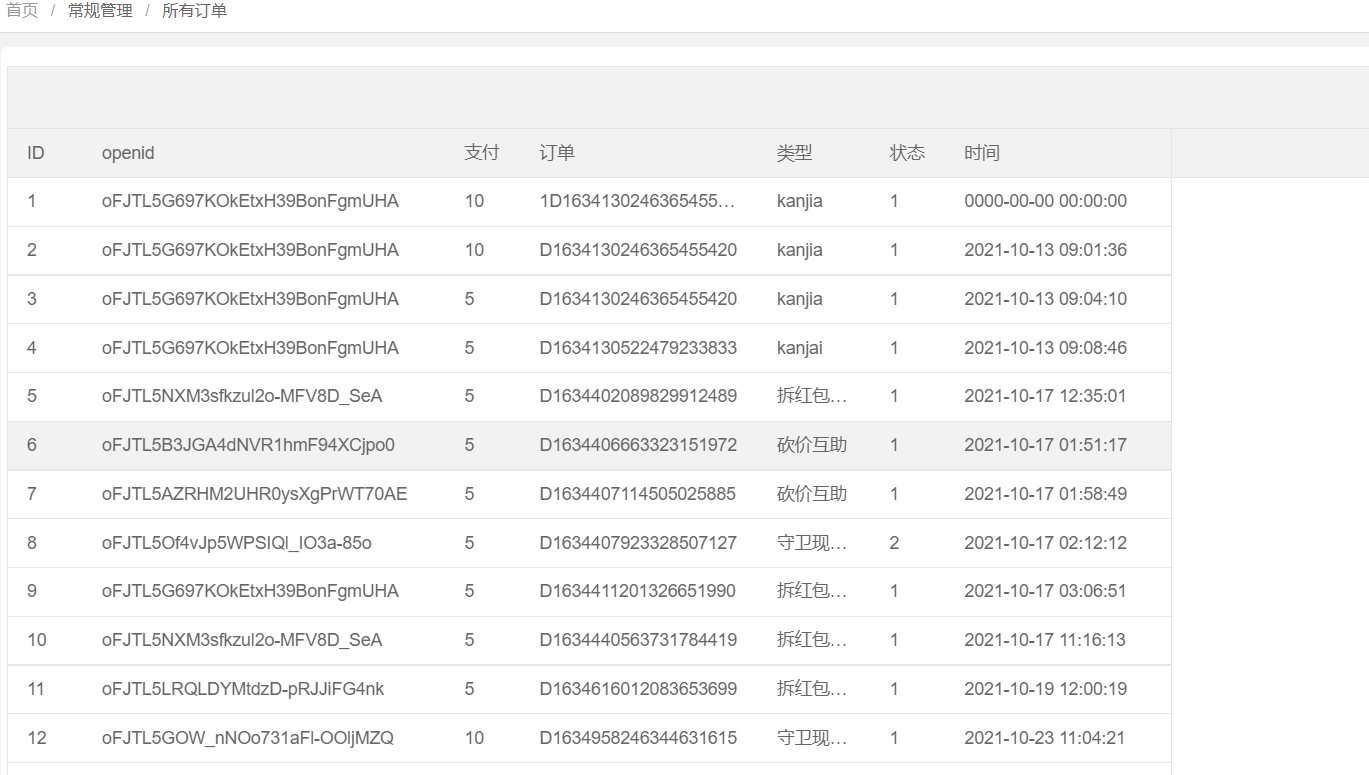Click the 状态 column header

click(x=907, y=153)
